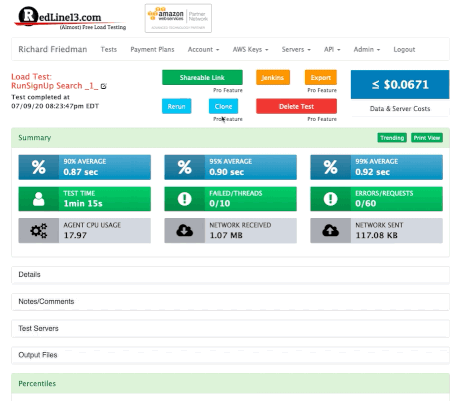Open the Payment Plans page
Image resolution: width=463 pixels, height=401 pixels.
click(x=152, y=49)
